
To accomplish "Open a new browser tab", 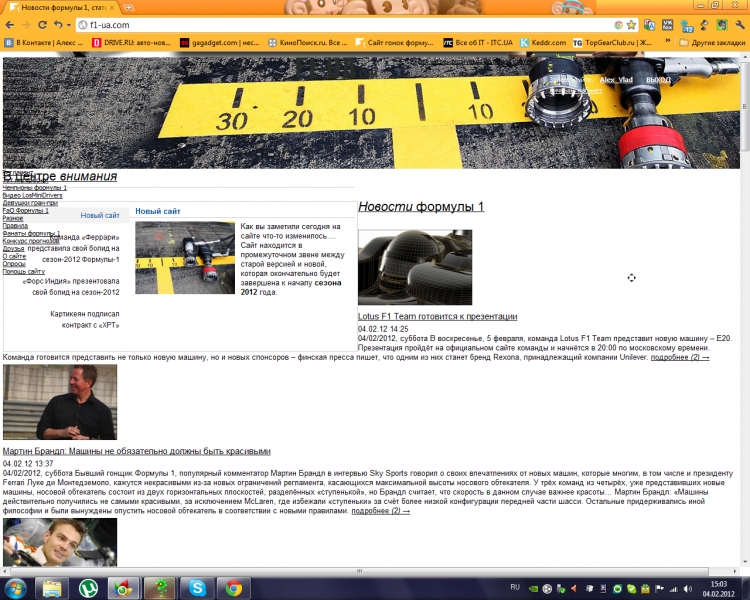I will coord(128,7).
